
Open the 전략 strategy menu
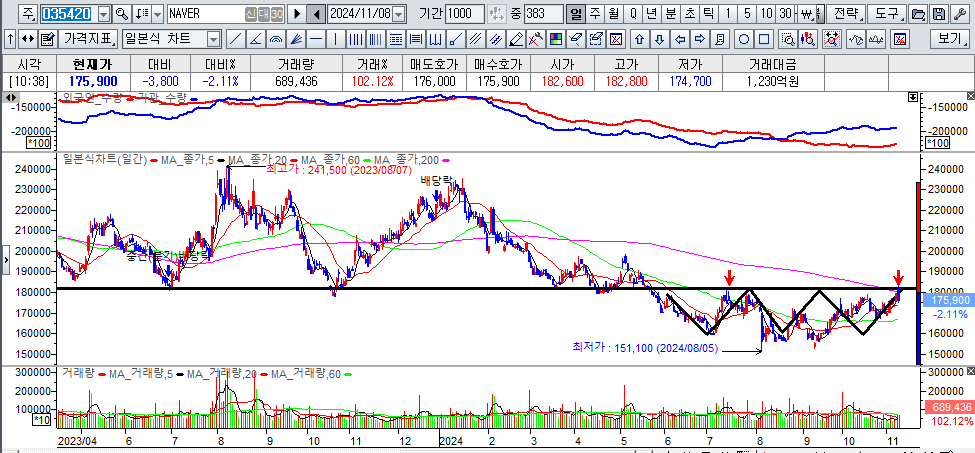(845, 14)
